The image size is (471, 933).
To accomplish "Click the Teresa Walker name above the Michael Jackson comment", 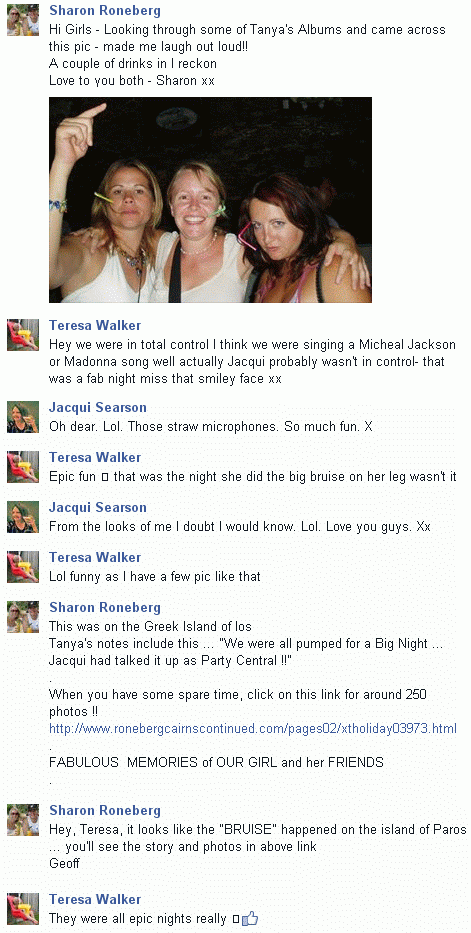I will [95, 325].
